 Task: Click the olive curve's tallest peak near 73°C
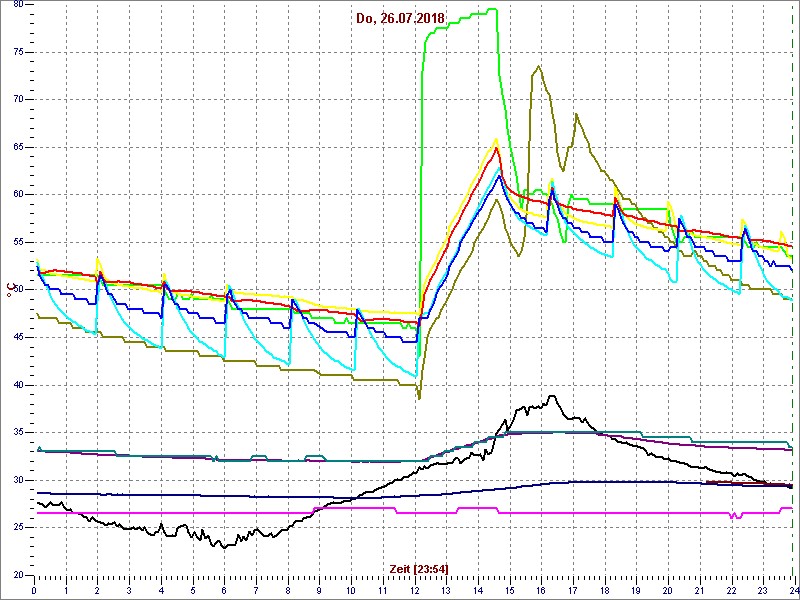click(539, 67)
